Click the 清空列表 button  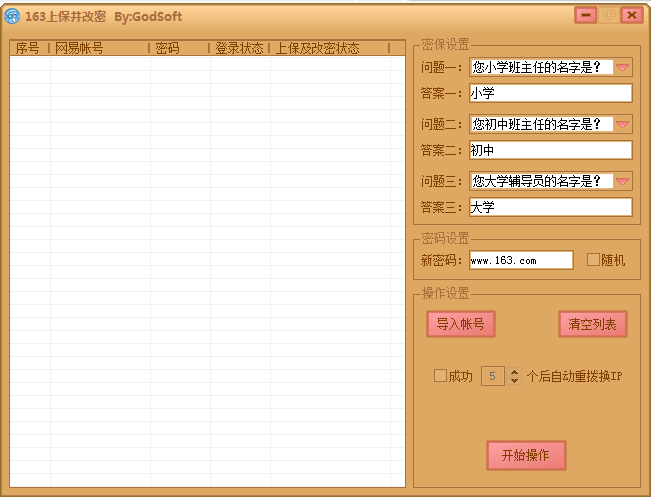pyautogui.click(x=592, y=324)
